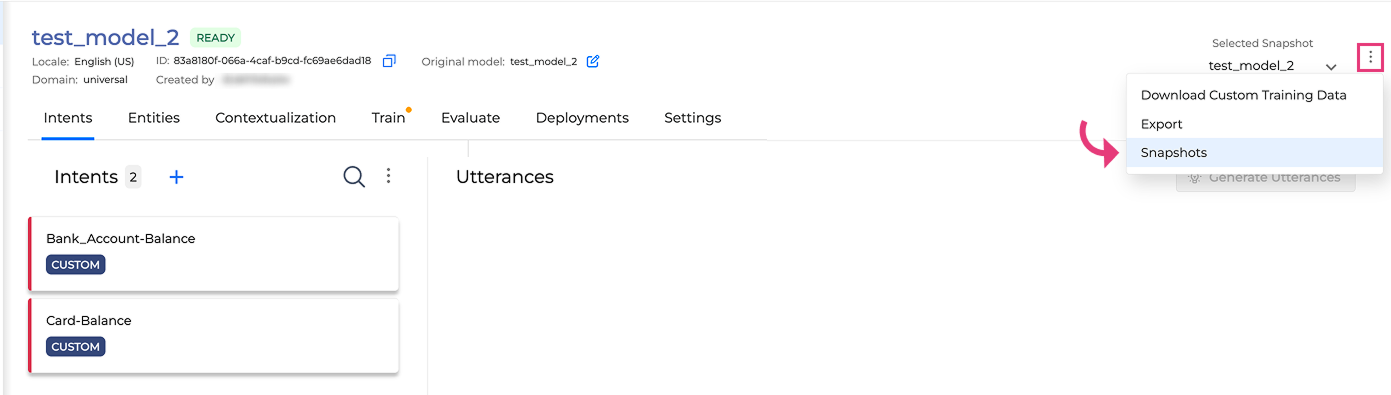Click the test_model_2 model title
This screenshot has height=395, width=1391.
106,38
